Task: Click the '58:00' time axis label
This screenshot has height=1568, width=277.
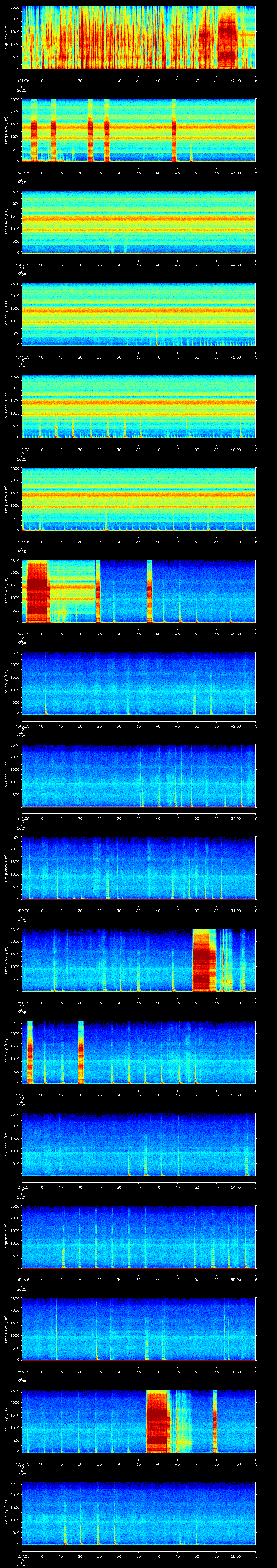Action: pyautogui.click(x=236, y=1556)
